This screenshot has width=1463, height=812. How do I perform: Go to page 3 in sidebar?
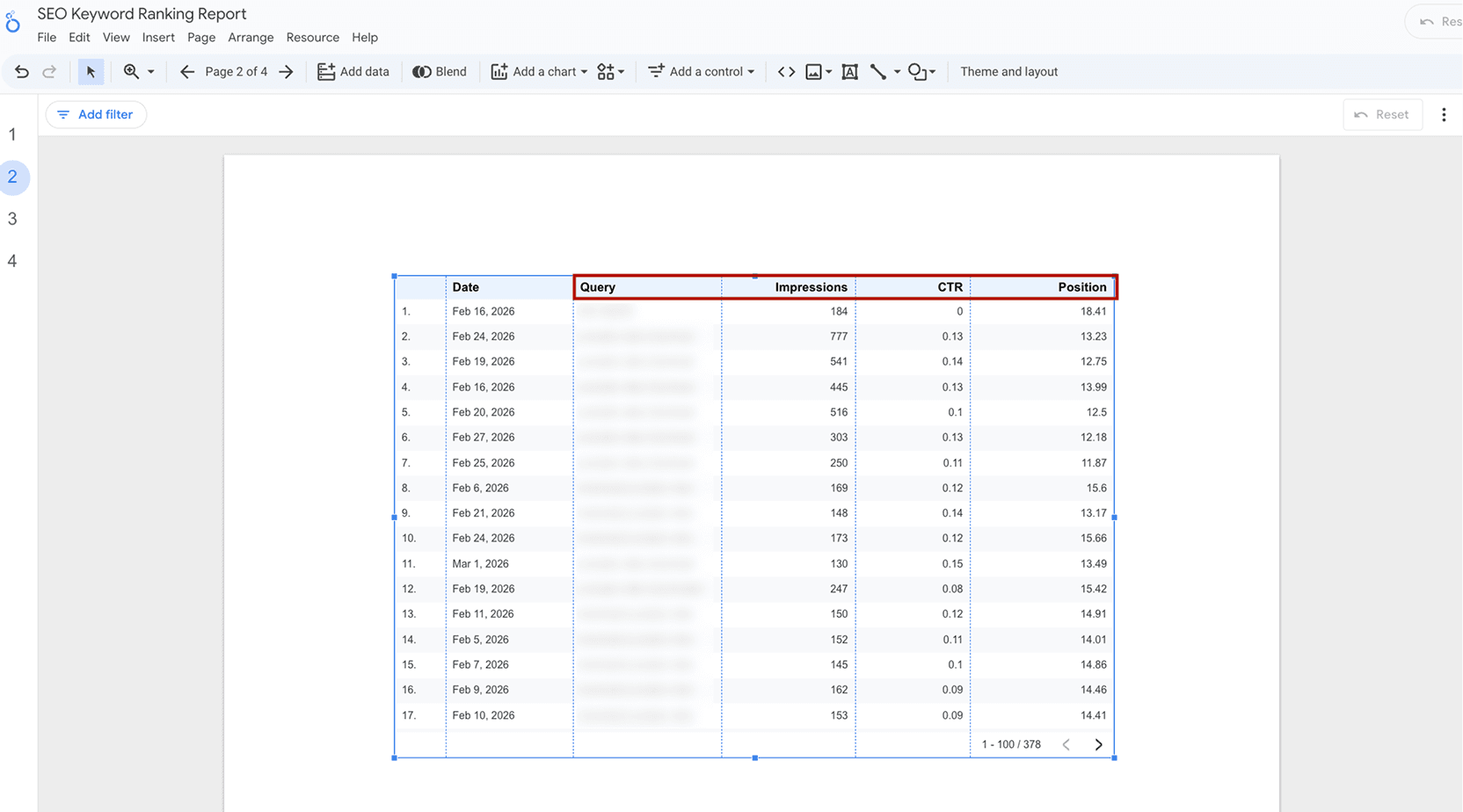(x=13, y=218)
